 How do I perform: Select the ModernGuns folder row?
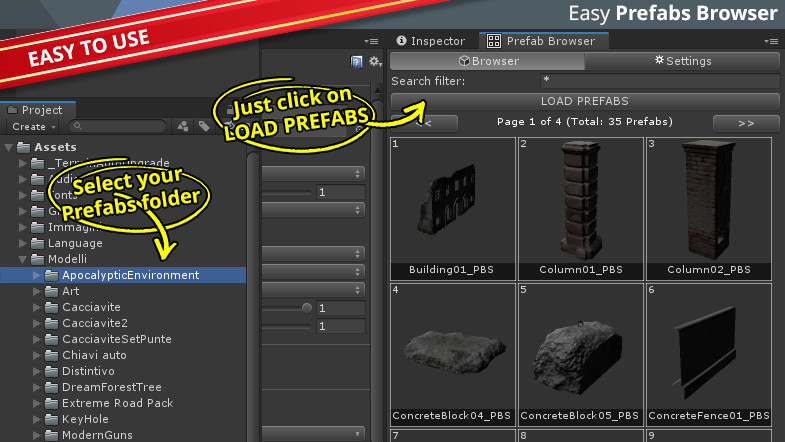click(x=123, y=435)
